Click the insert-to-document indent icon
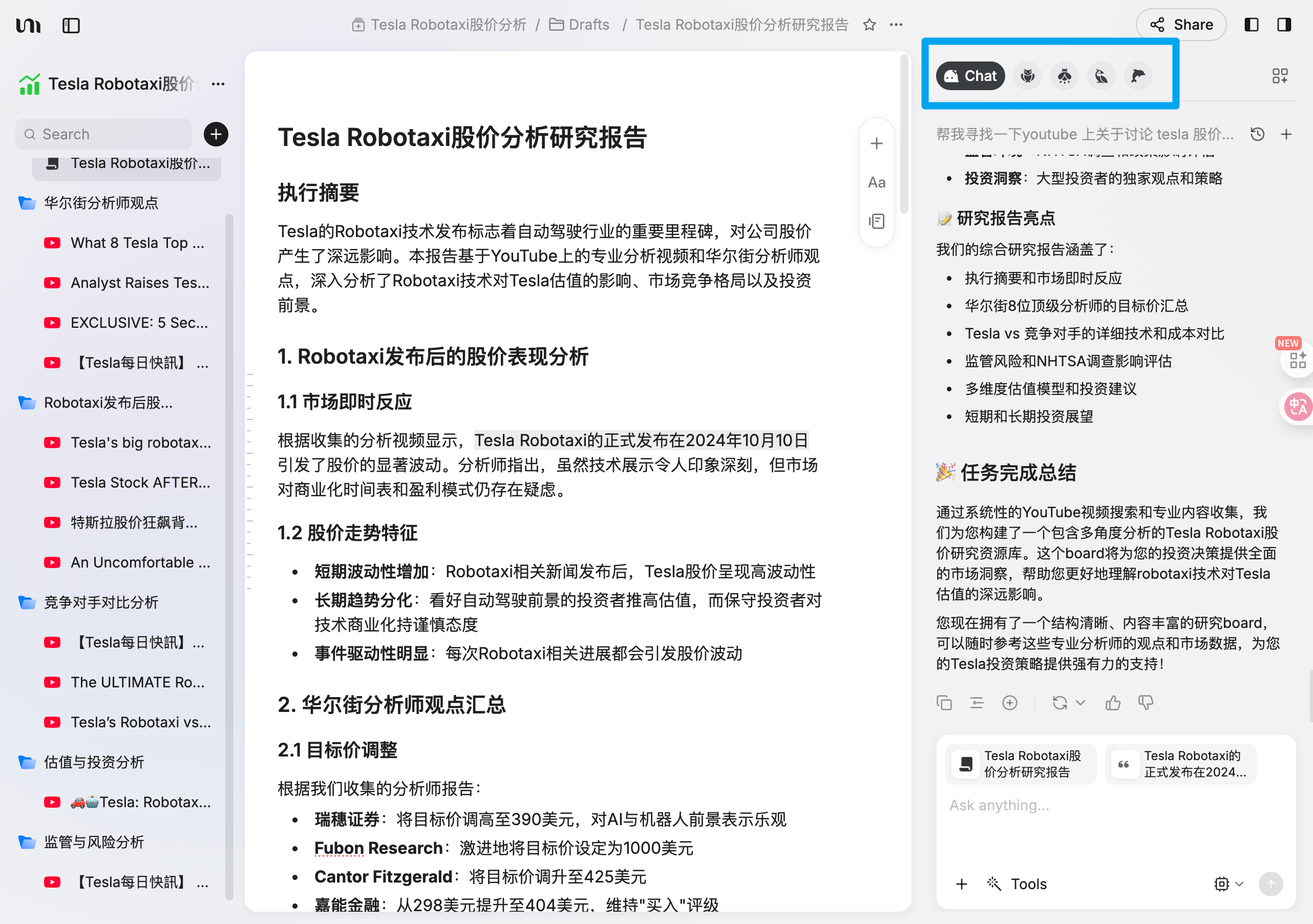This screenshot has width=1313, height=924. tap(977, 703)
